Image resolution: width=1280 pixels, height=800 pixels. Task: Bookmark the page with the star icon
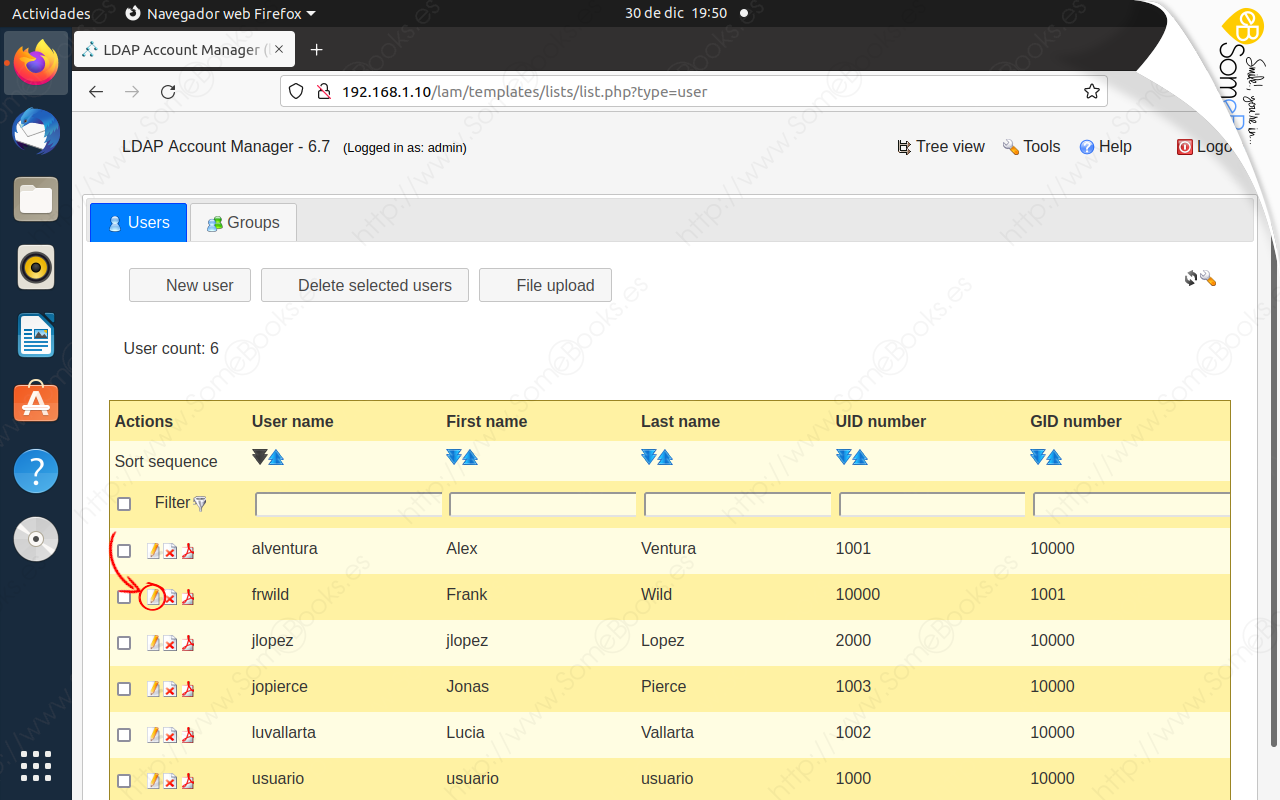pyautogui.click(x=1091, y=90)
